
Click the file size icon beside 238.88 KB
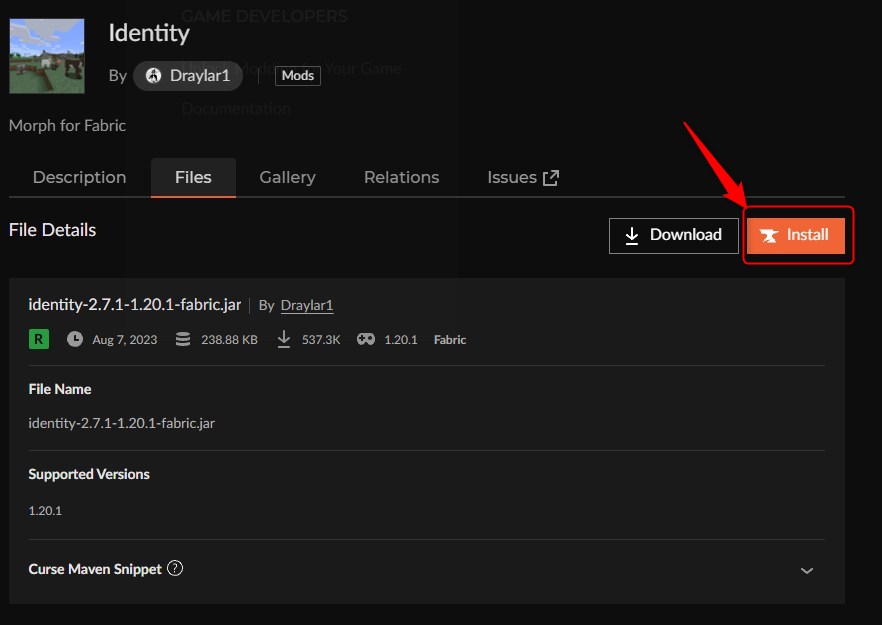182,339
